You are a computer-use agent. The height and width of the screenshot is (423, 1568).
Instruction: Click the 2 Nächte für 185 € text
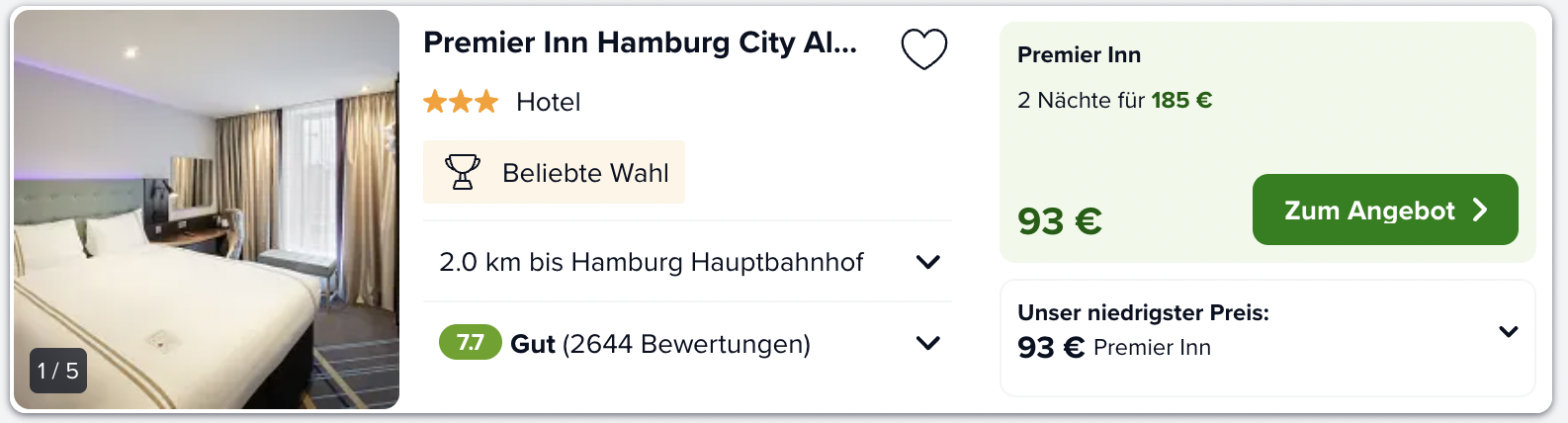pos(1114,100)
